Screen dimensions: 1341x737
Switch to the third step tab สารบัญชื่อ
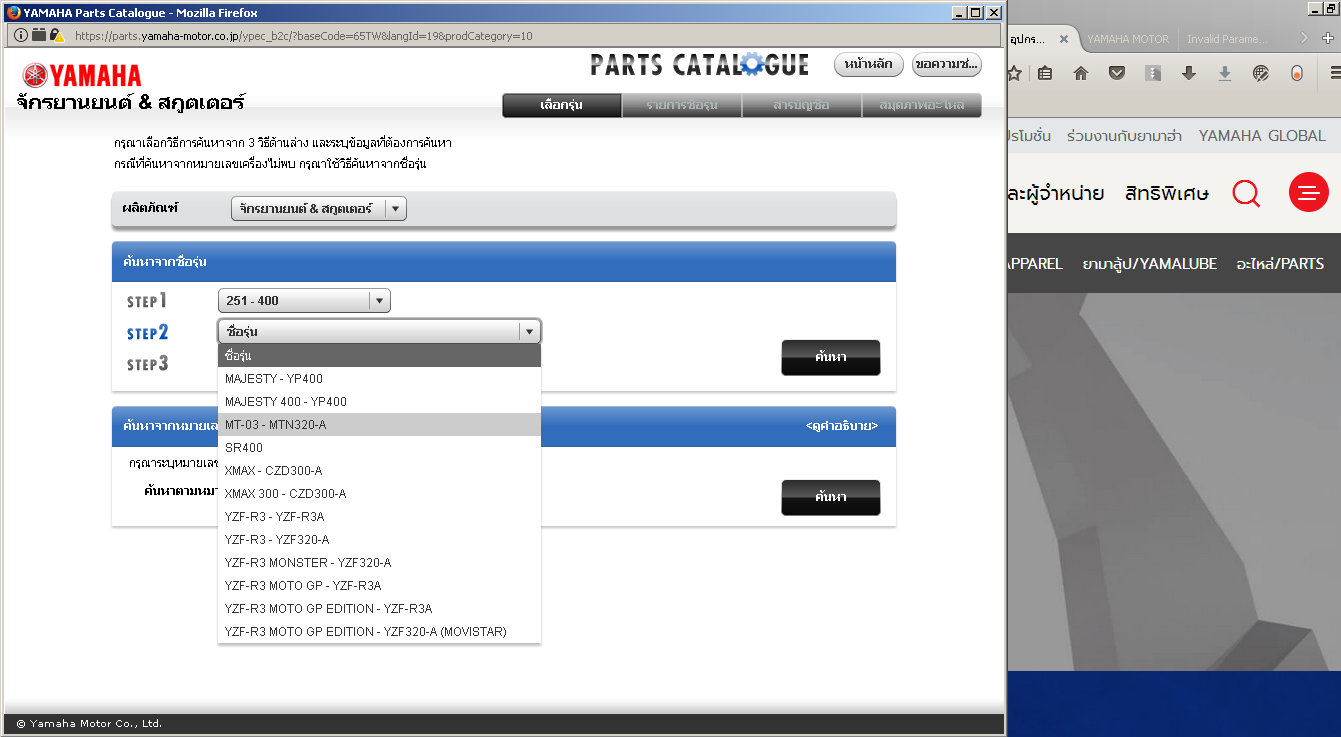coord(802,105)
